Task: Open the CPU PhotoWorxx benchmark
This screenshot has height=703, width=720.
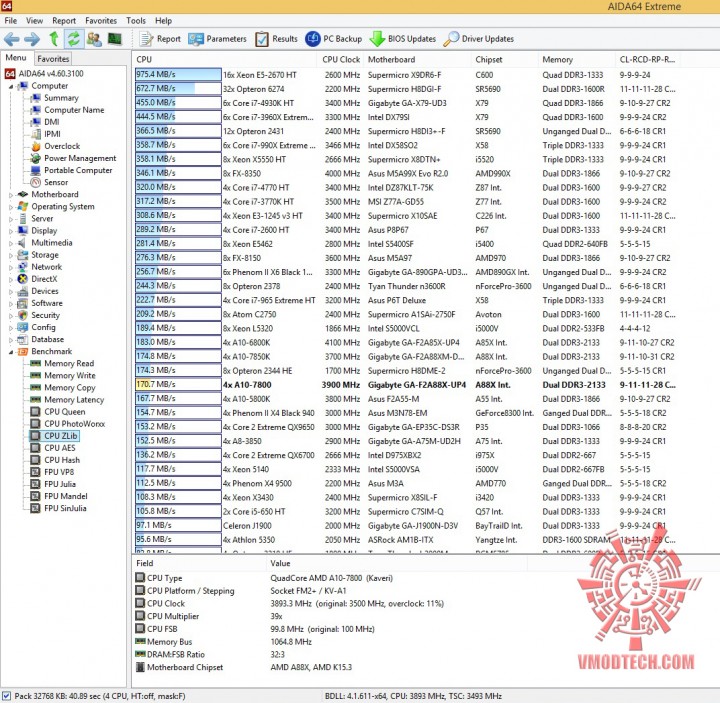Action: (x=74, y=424)
